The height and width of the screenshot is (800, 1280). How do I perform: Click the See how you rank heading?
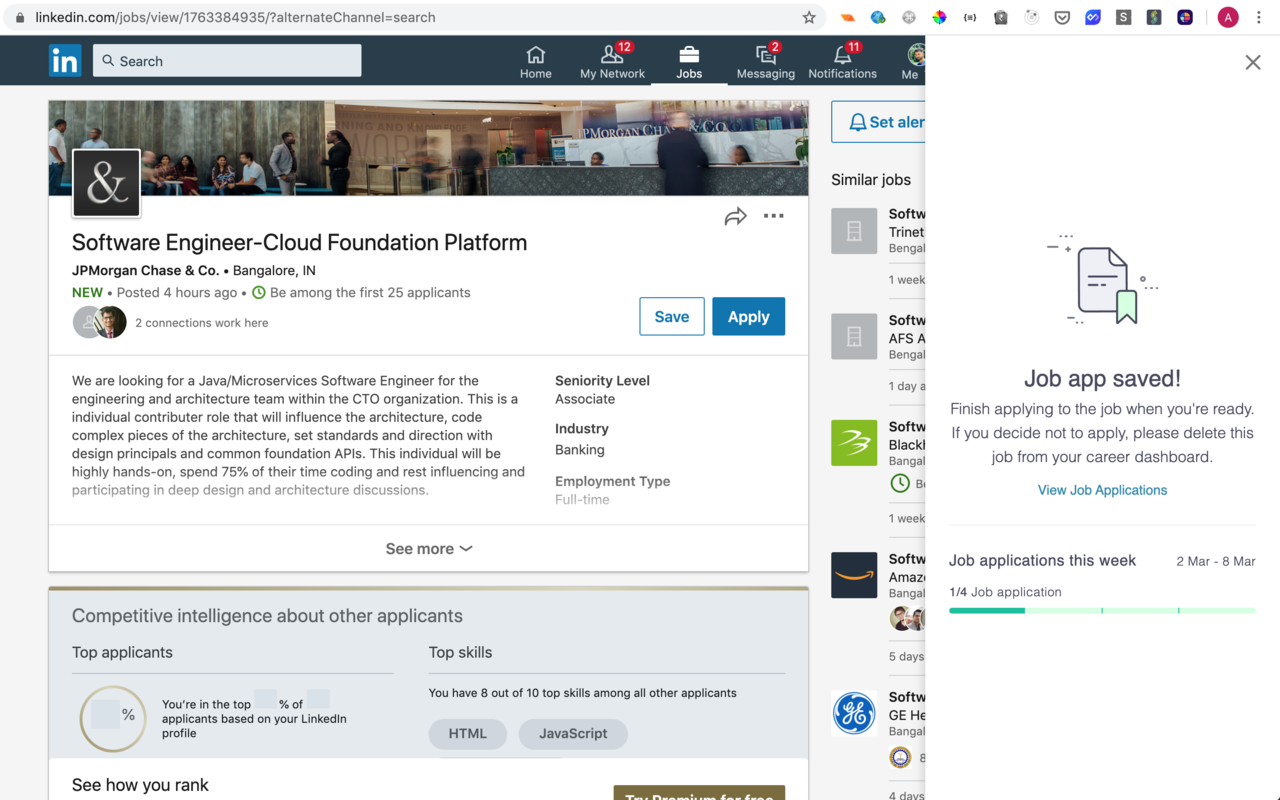tap(140, 785)
